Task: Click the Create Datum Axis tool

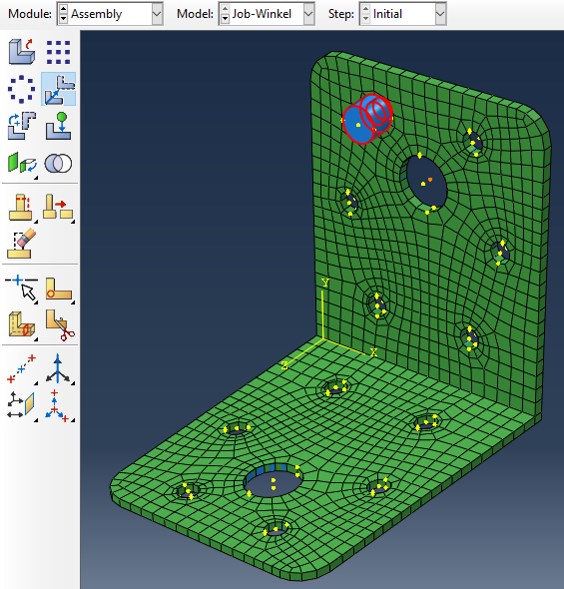Action: pyautogui.click(x=59, y=369)
